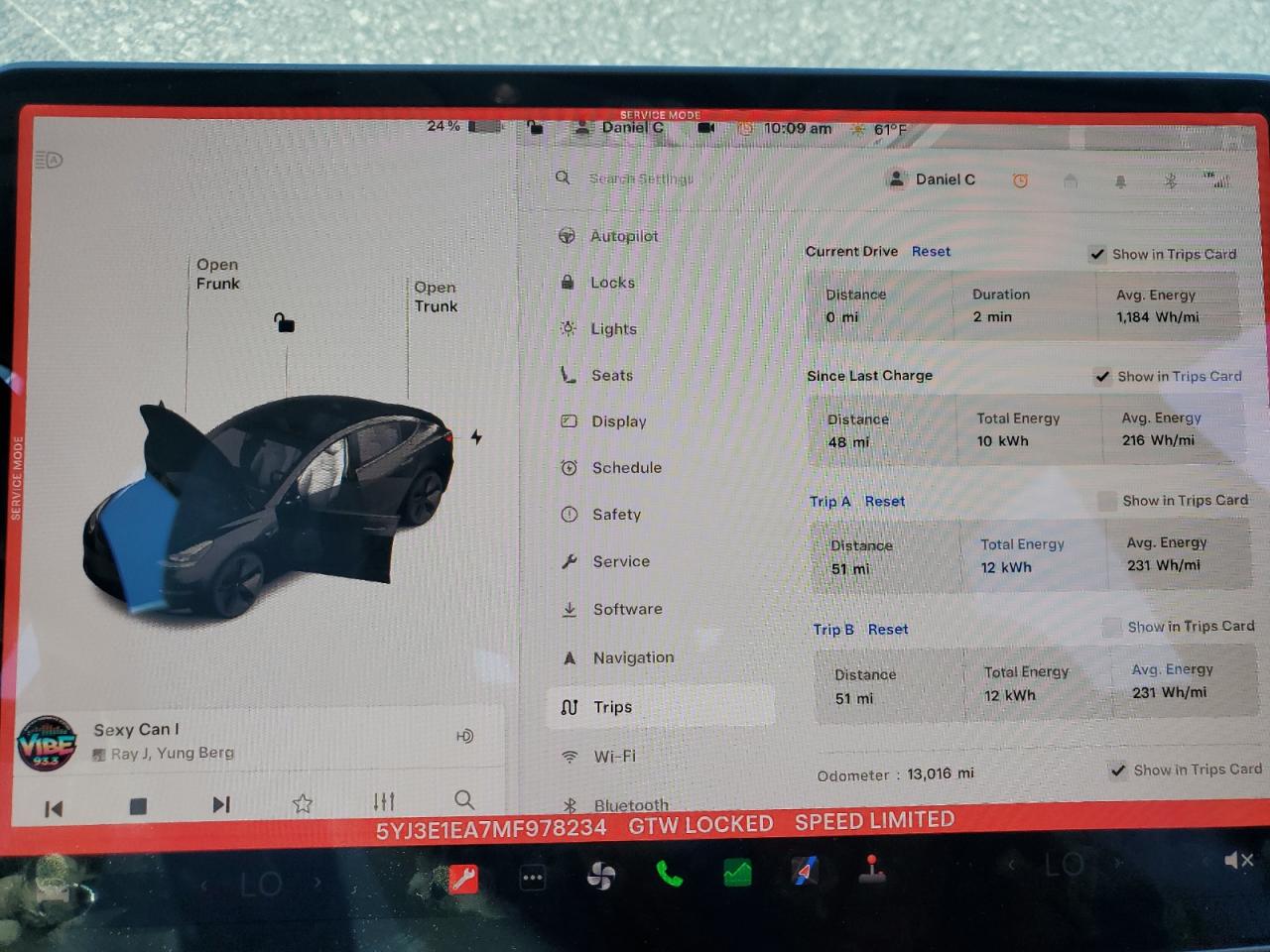The height and width of the screenshot is (952, 1270).
Task: Uncheck Current Drive Show in Trips Card
Action: pos(1097,254)
